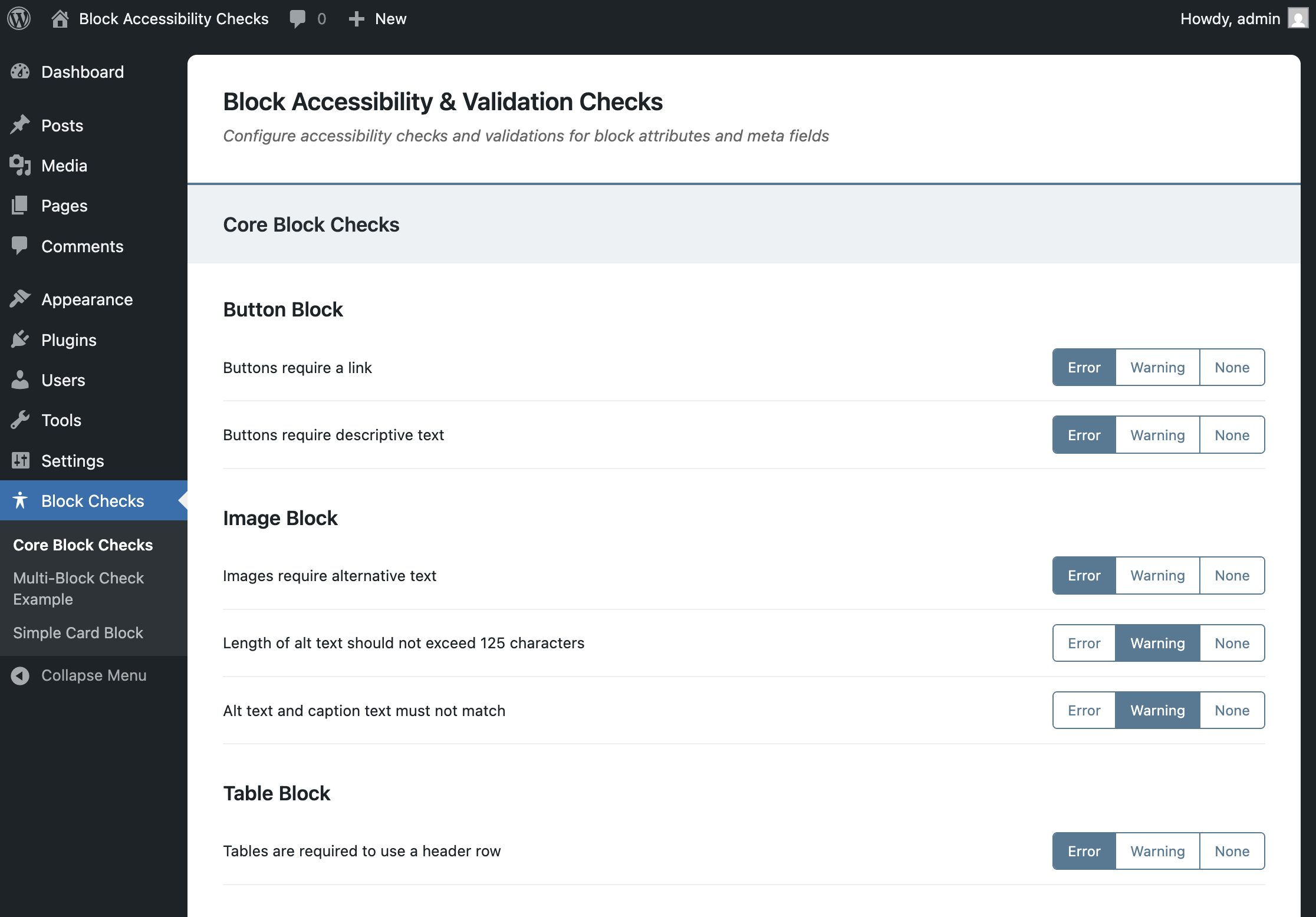
Task: Set Buttons require a link to Warning
Action: coord(1156,367)
